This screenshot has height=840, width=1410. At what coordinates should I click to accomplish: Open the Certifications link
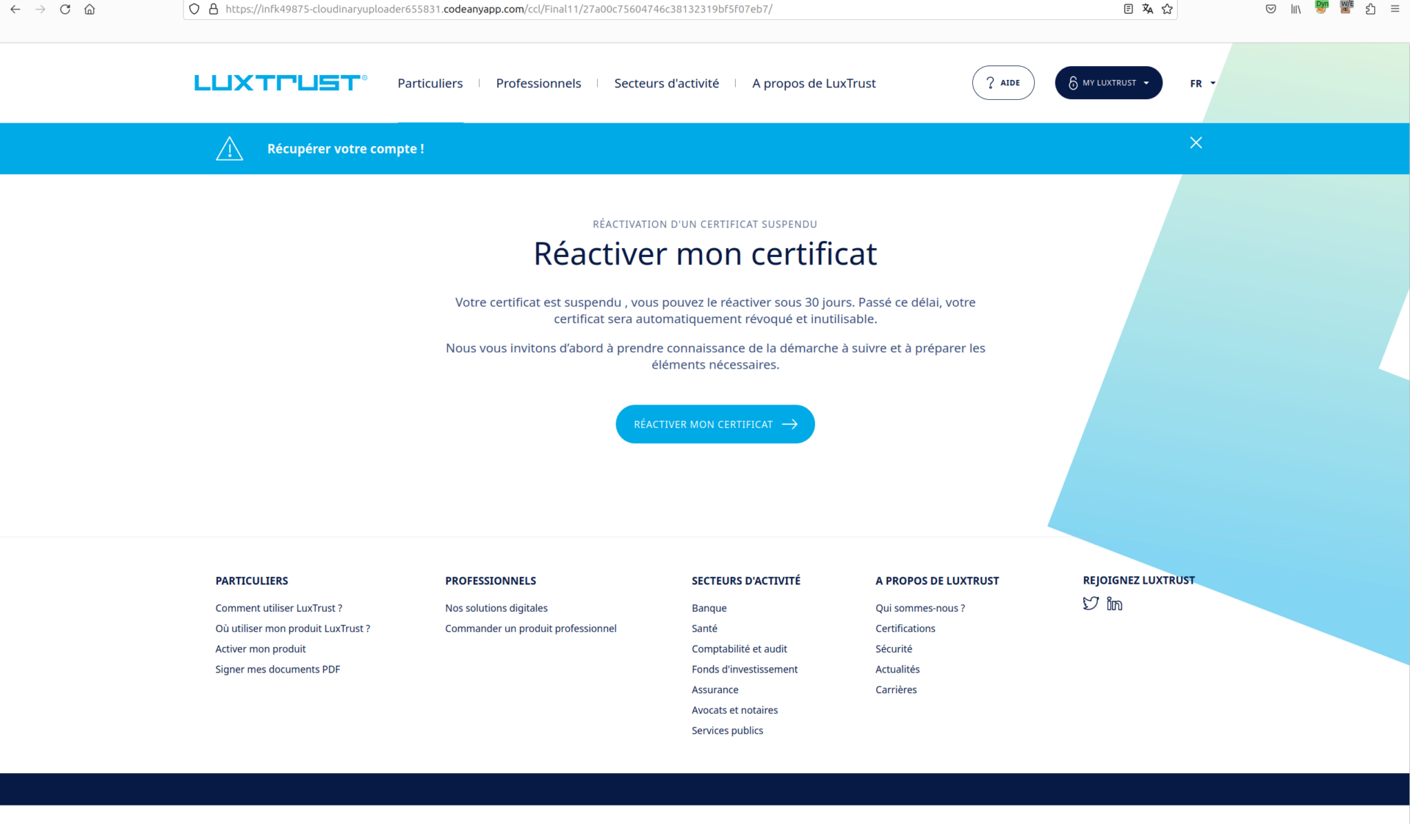(905, 629)
